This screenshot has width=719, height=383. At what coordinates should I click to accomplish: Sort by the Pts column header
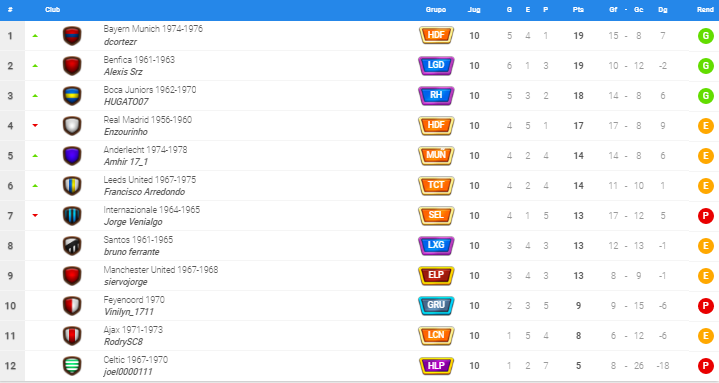click(x=578, y=10)
